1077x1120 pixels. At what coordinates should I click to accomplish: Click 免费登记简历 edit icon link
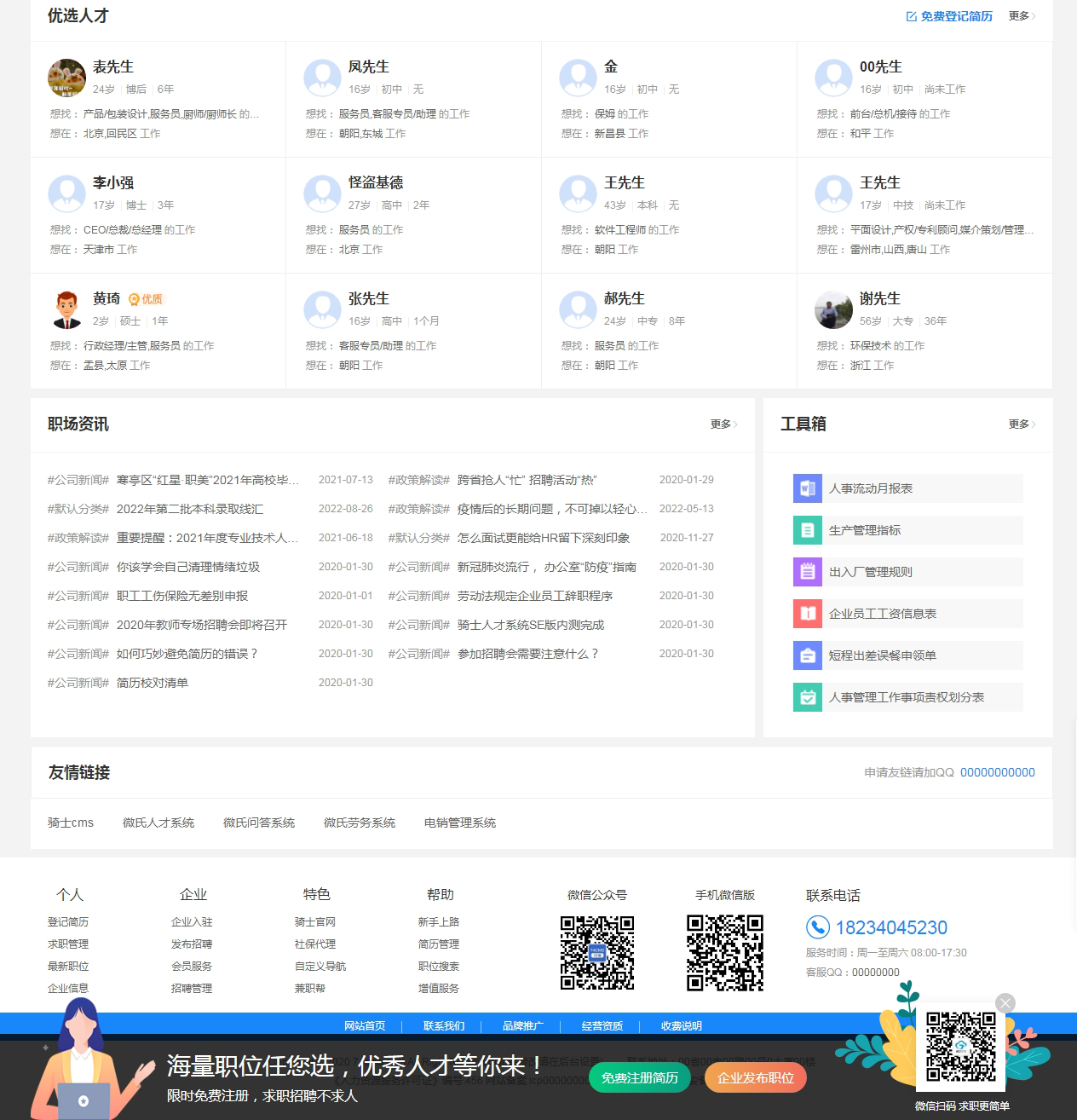[949, 16]
